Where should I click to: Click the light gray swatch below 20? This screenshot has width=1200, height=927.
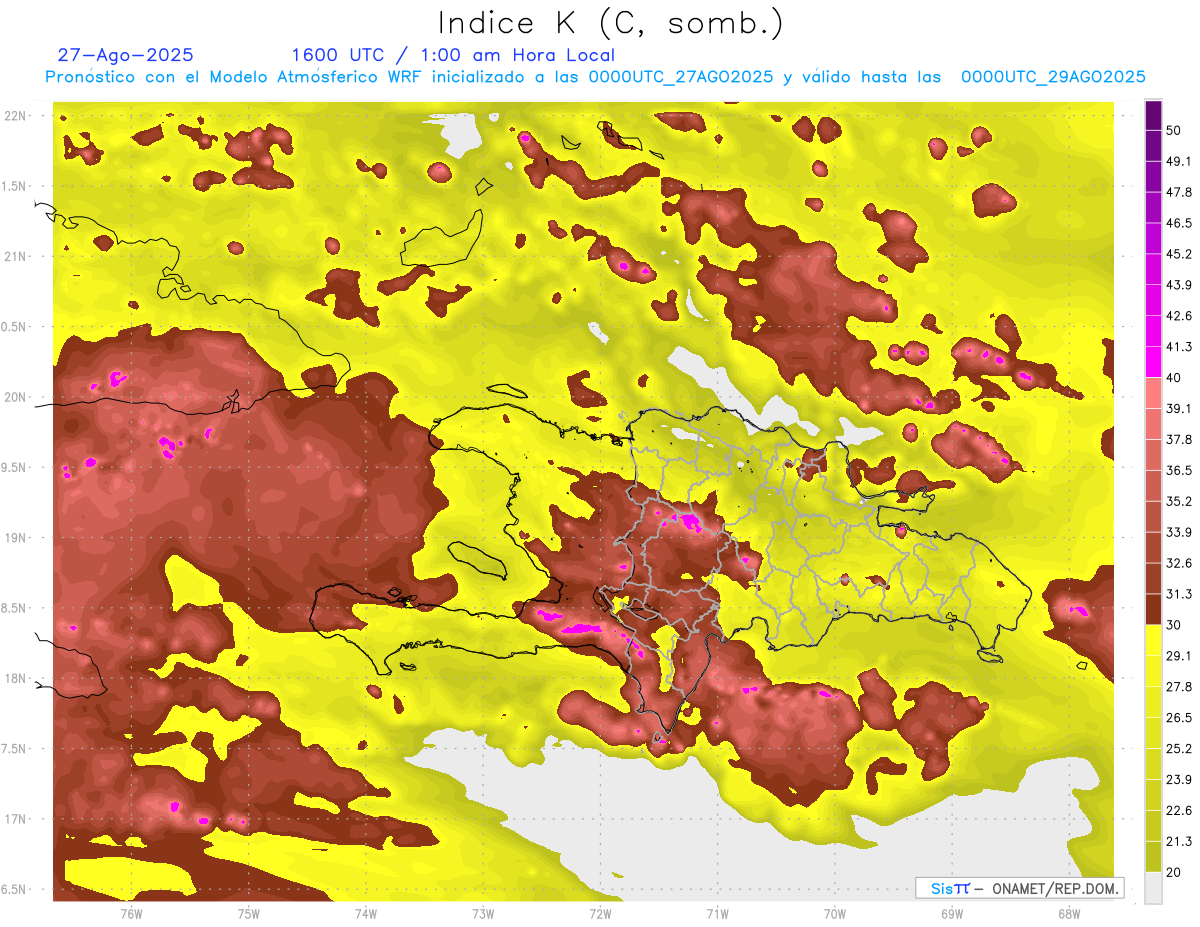point(1153,887)
